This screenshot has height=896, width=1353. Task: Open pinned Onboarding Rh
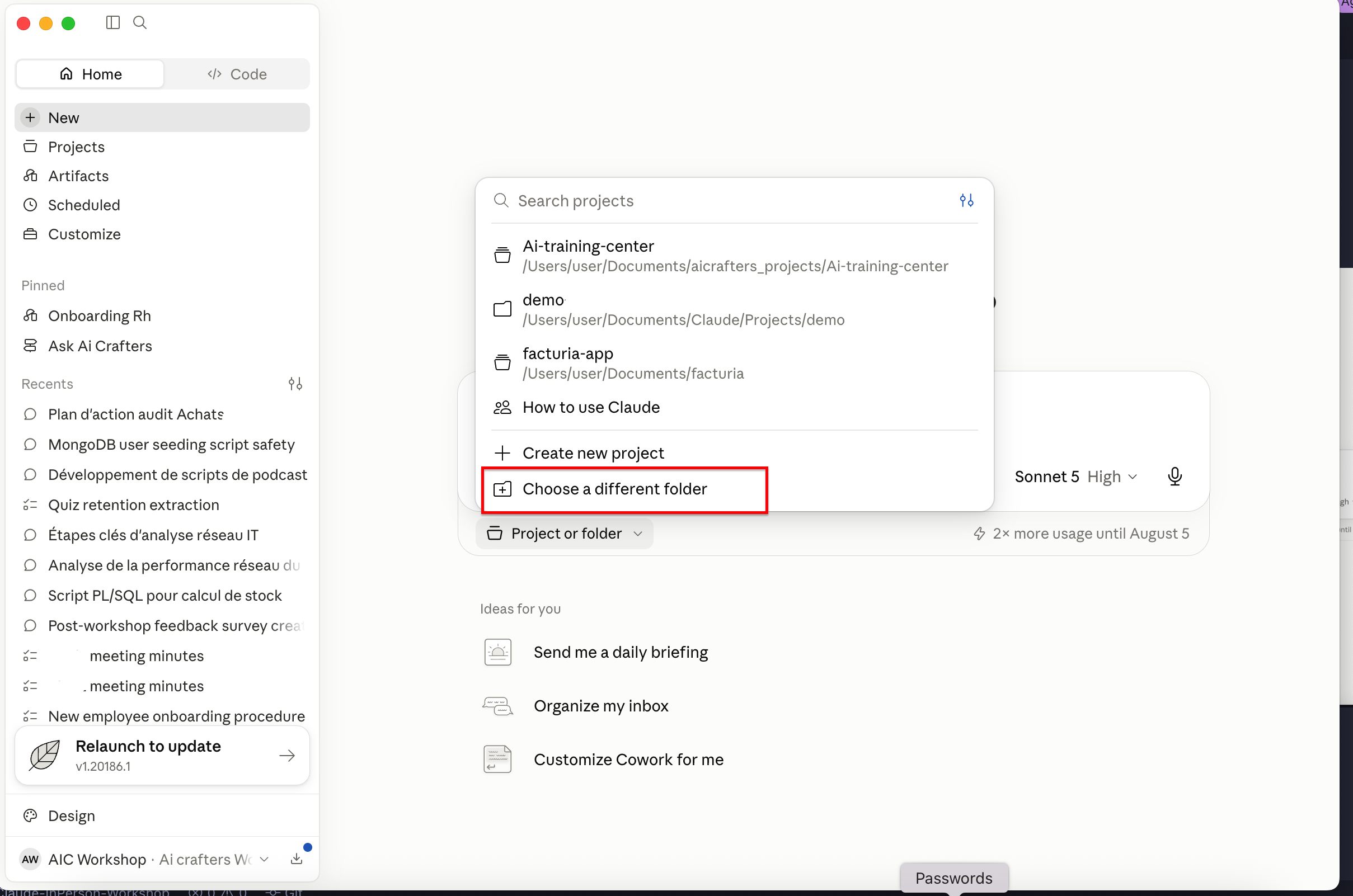click(x=162, y=316)
